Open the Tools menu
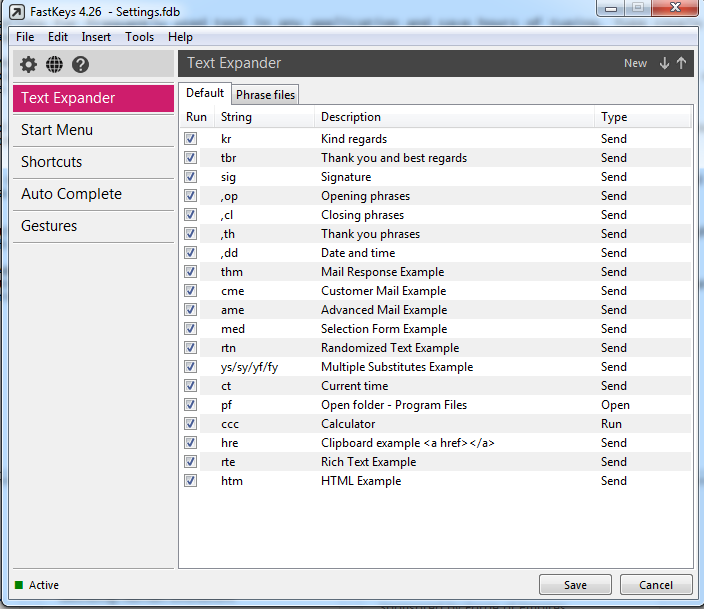The width and height of the screenshot is (704, 609). pyautogui.click(x=140, y=37)
